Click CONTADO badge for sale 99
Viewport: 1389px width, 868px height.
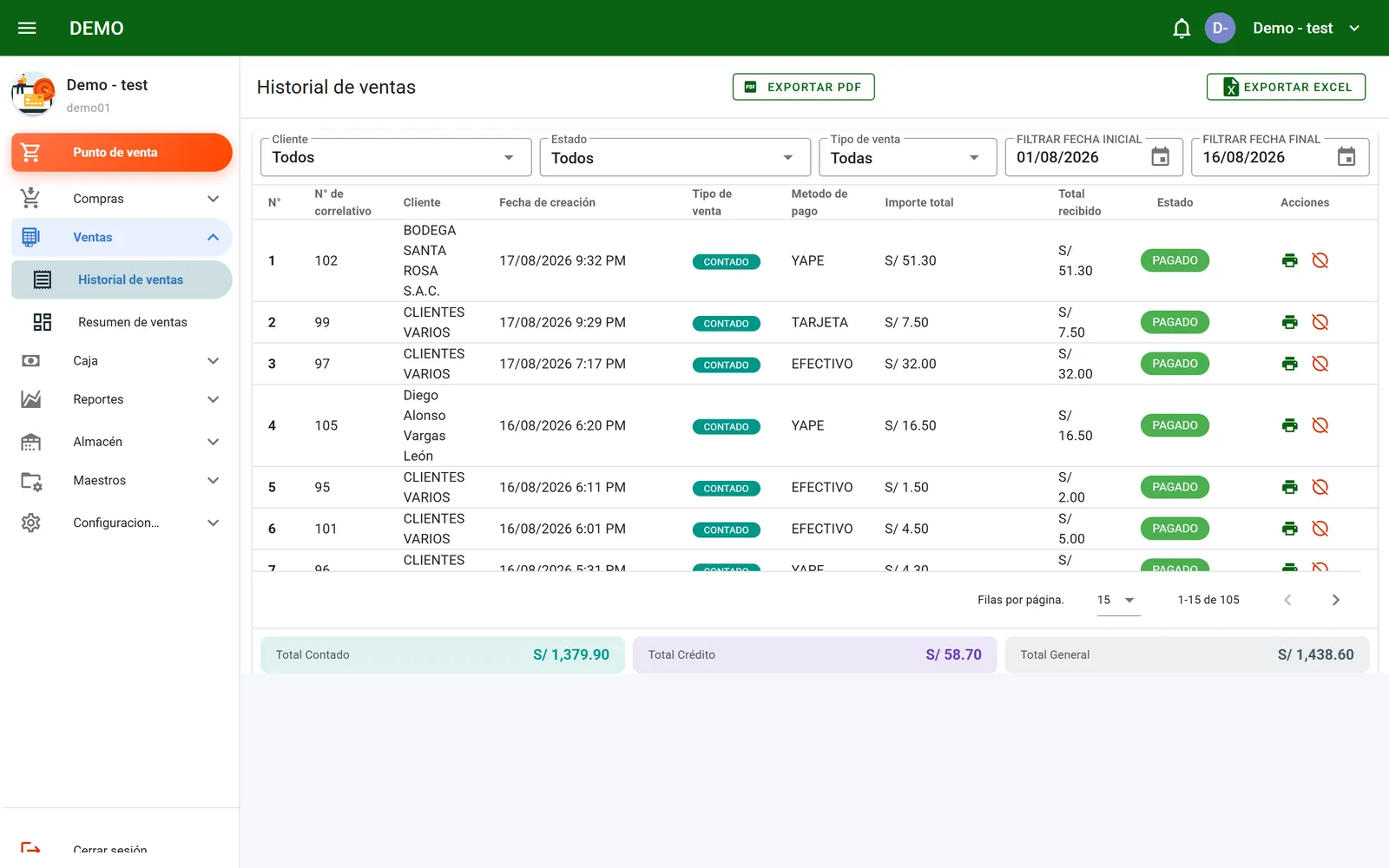[726, 324]
